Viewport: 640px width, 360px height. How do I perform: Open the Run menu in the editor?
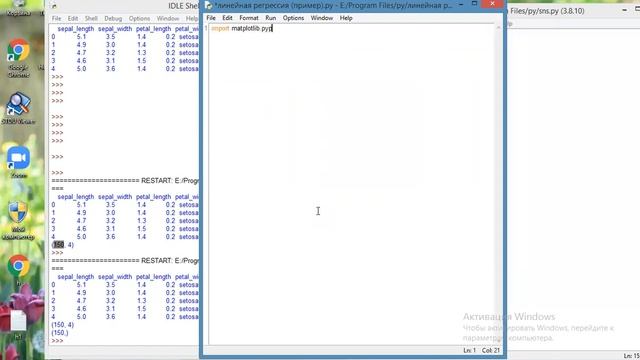pos(271,18)
